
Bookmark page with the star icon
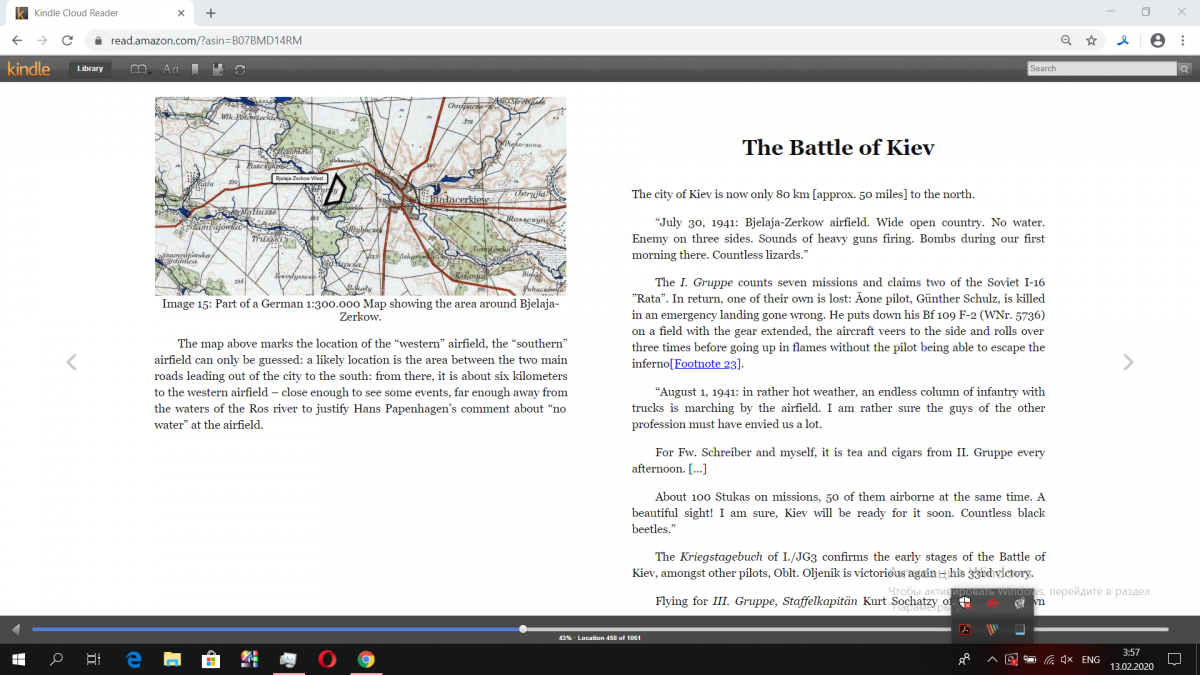pos(1091,41)
